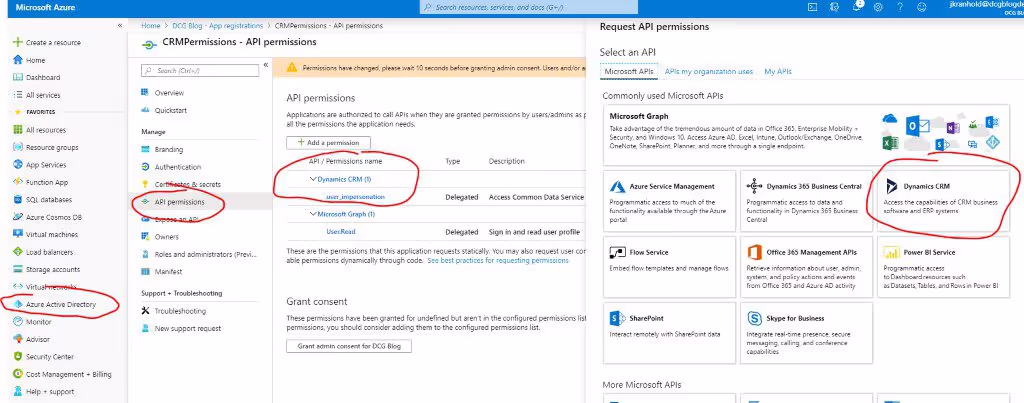The width and height of the screenshot is (1024, 403).
Task: Select Dynamics 365 Business Central card
Action: point(807,201)
